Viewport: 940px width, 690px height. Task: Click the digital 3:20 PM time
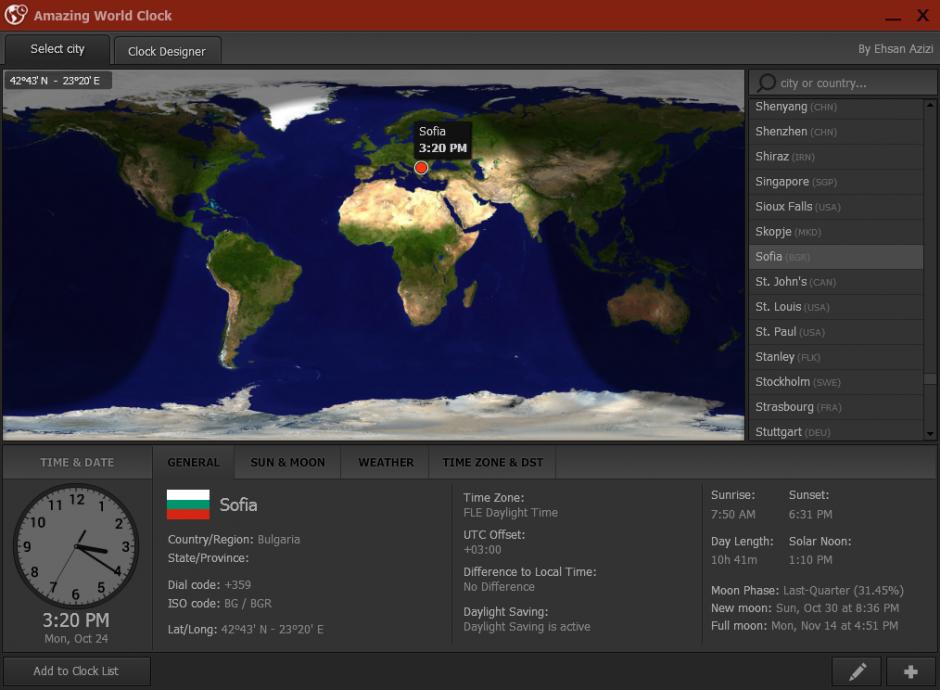(76, 620)
